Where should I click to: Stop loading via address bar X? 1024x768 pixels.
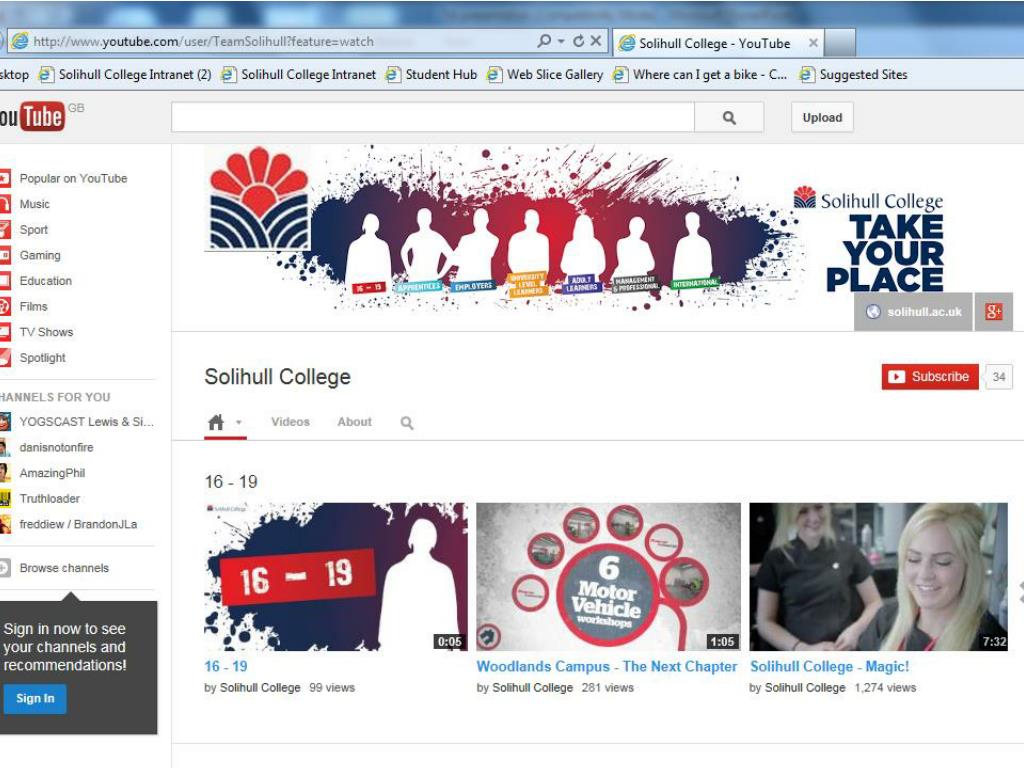pyautogui.click(x=596, y=41)
